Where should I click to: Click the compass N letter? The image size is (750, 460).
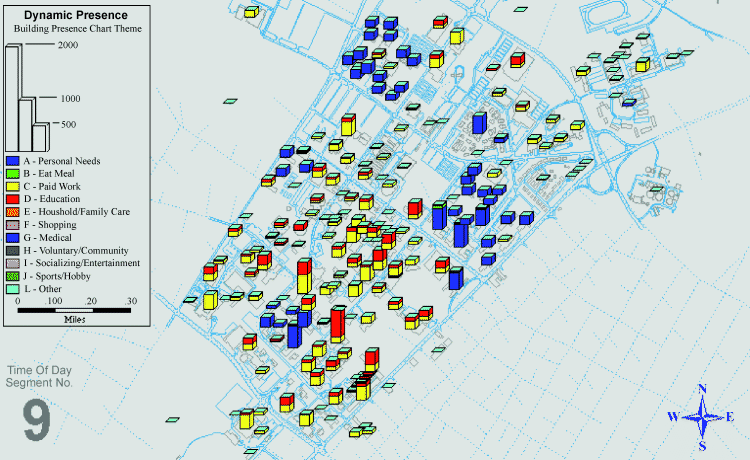pyautogui.click(x=702, y=388)
